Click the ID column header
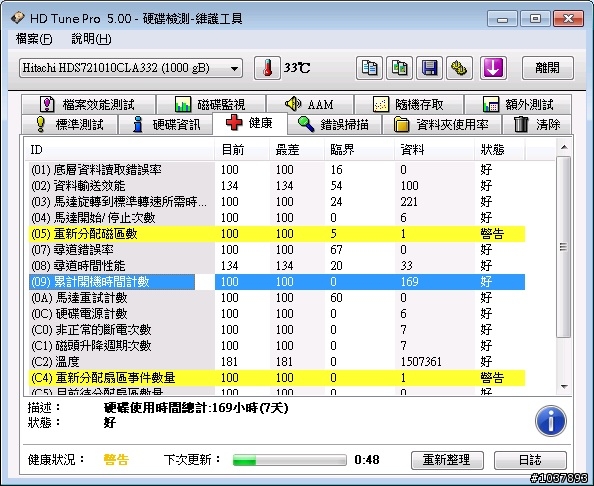594x486 pixels. tap(119, 150)
